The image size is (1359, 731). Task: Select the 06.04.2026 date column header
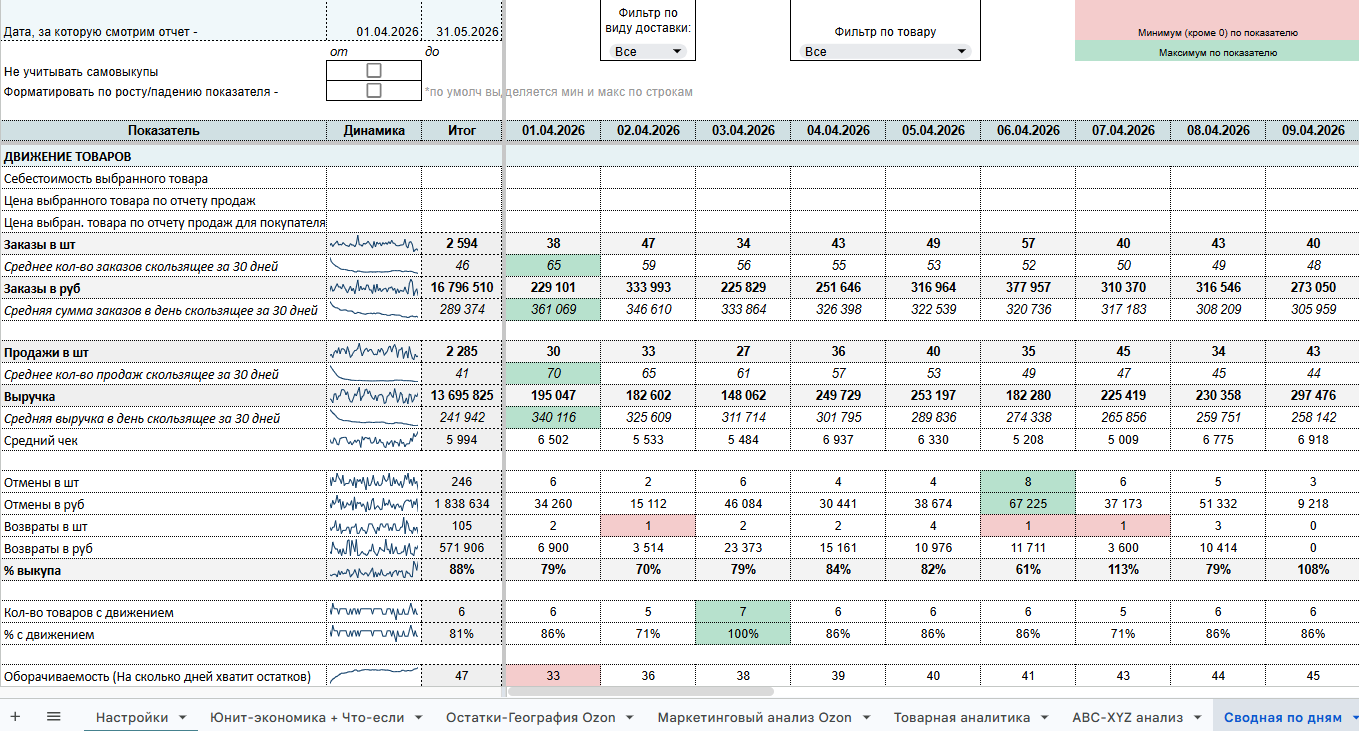tap(1028, 130)
